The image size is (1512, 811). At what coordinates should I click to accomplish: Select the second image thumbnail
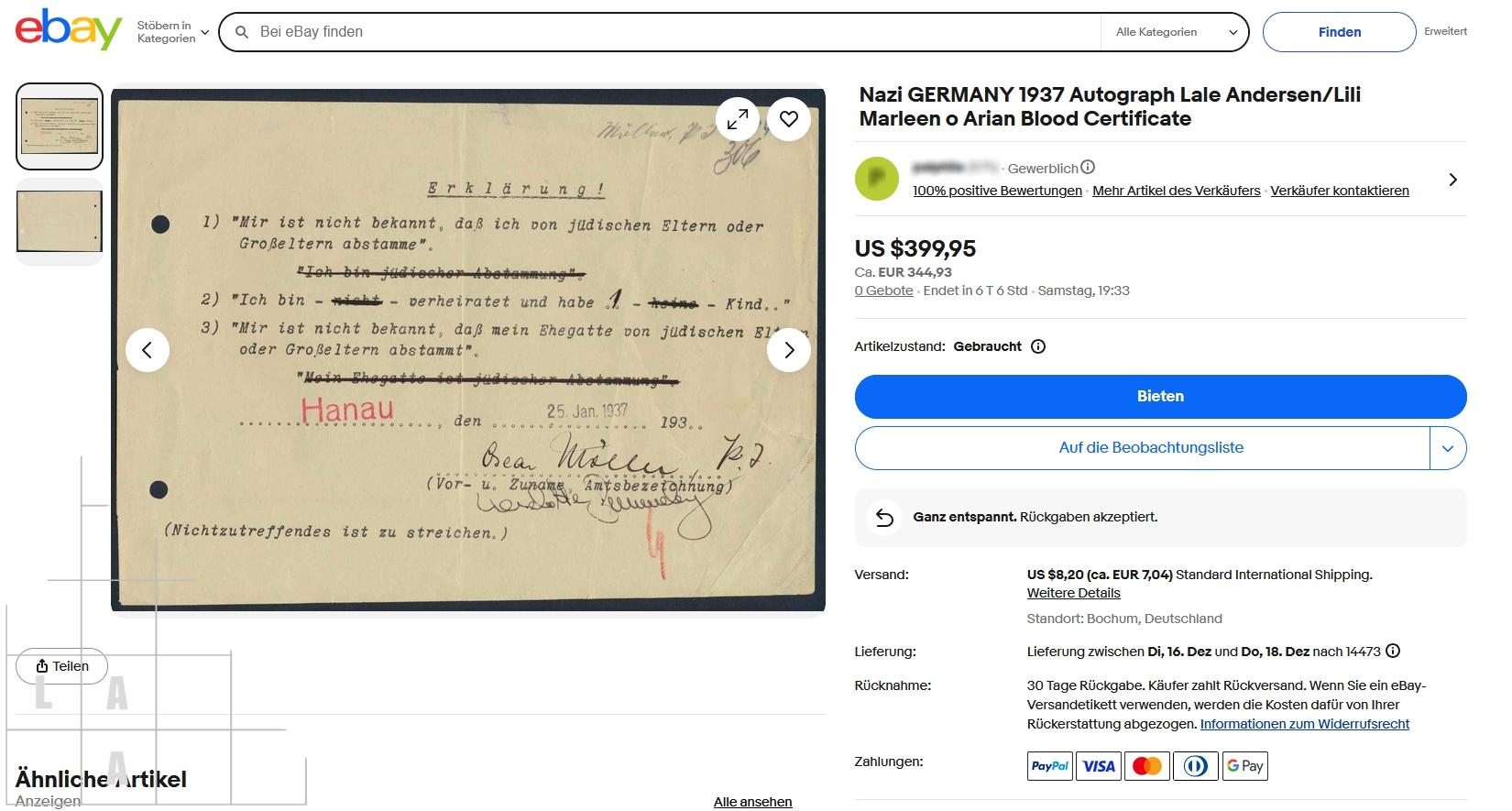coord(60,222)
